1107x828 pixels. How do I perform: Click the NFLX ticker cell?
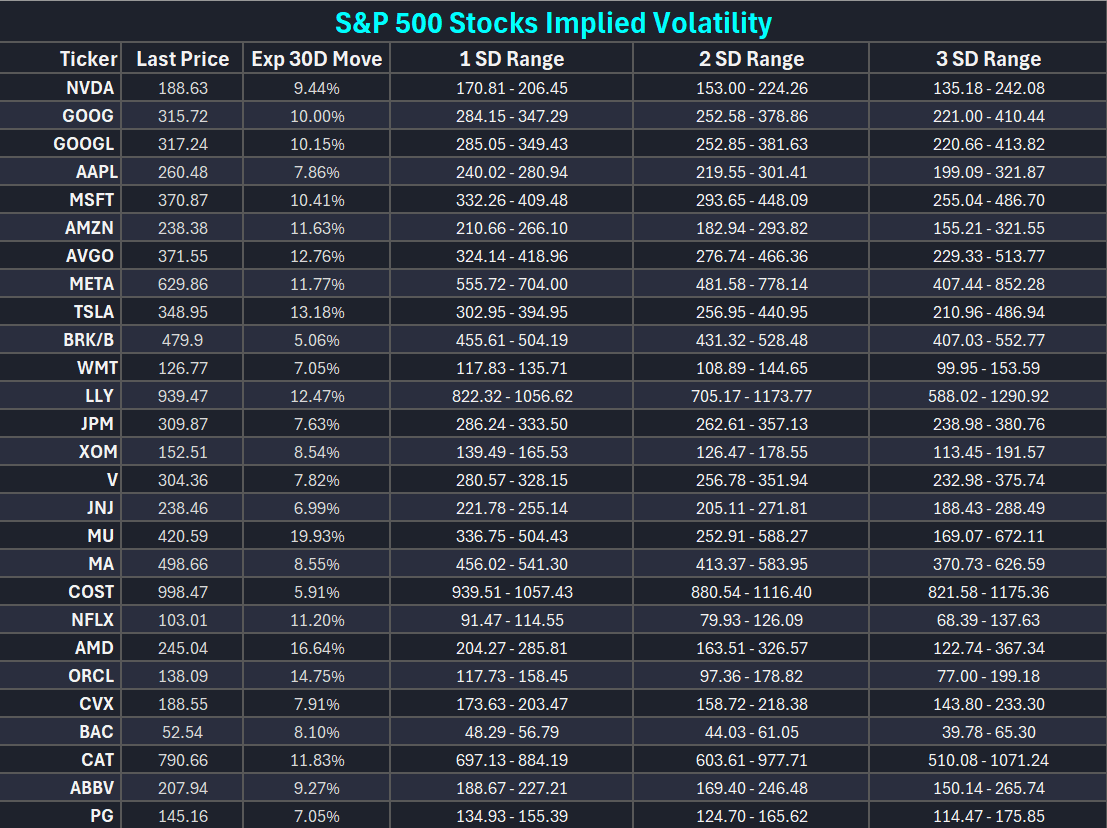click(x=92, y=620)
